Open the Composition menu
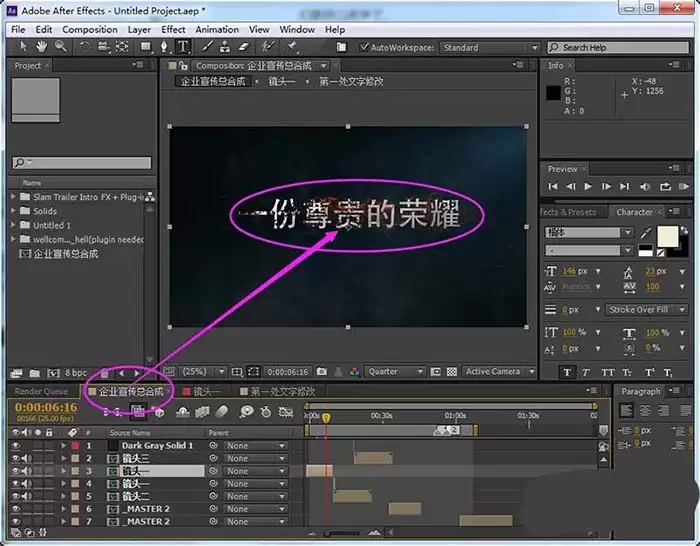Screen dimensions: 700x546 tap(90, 29)
